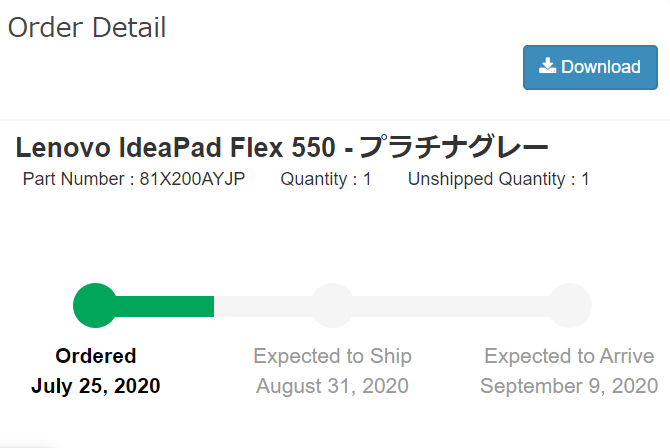This screenshot has width=670, height=448.
Task: Click the Order Detail heading
Action: coord(87,27)
